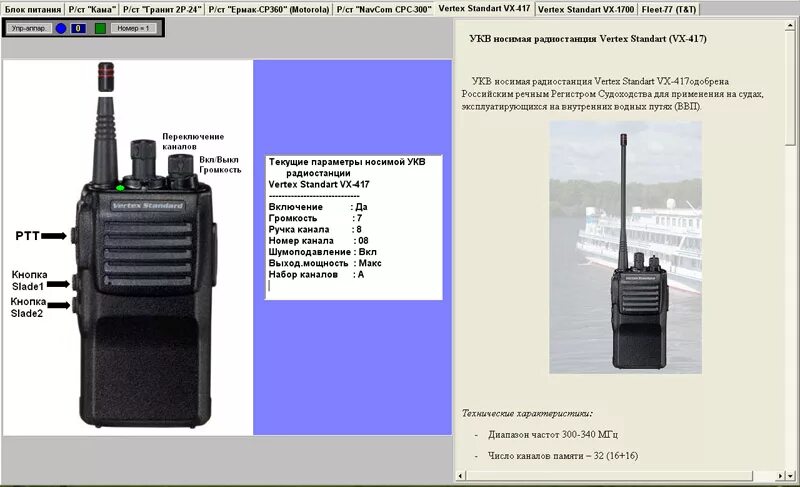Click the radio's power/volume knob

[181, 167]
